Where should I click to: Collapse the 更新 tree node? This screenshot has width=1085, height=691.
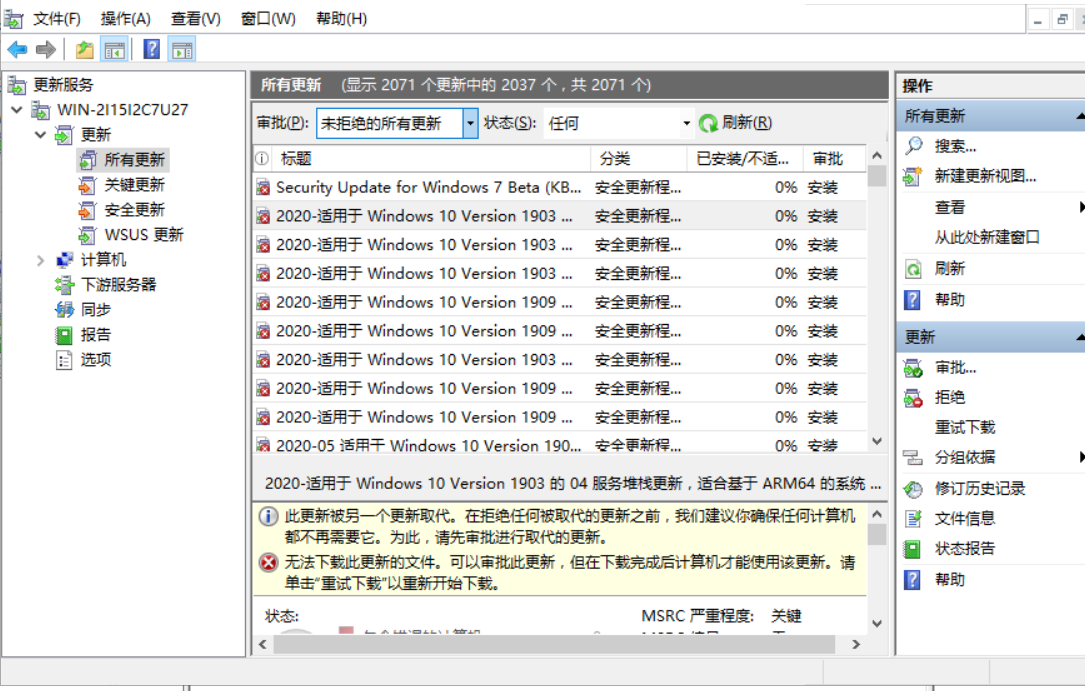point(41,135)
